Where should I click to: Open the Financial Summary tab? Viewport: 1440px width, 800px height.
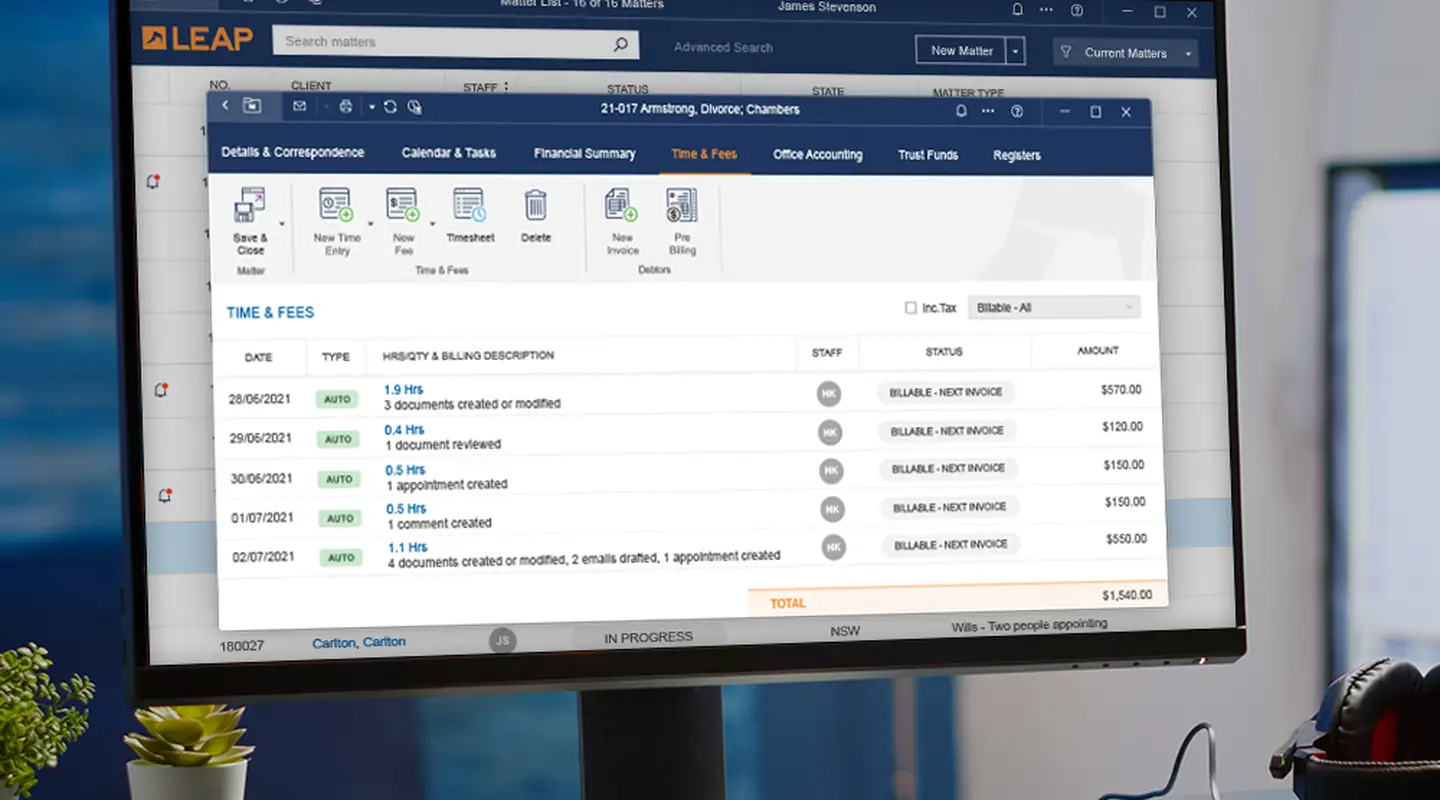click(584, 154)
